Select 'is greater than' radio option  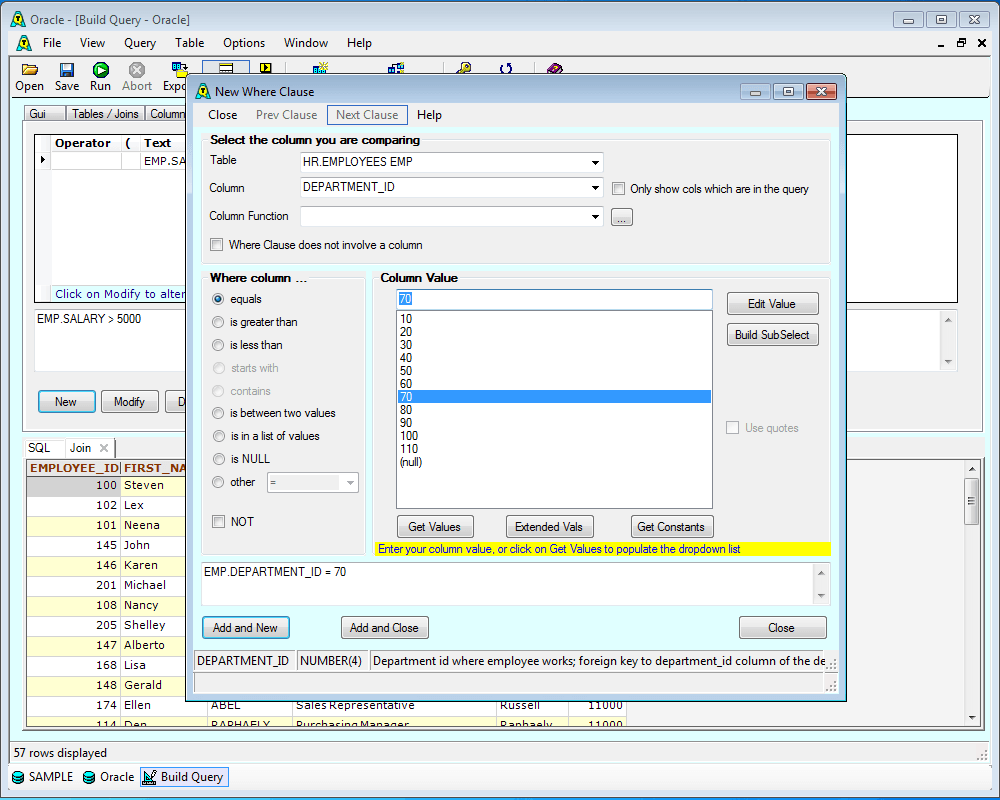[x=218, y=322]
